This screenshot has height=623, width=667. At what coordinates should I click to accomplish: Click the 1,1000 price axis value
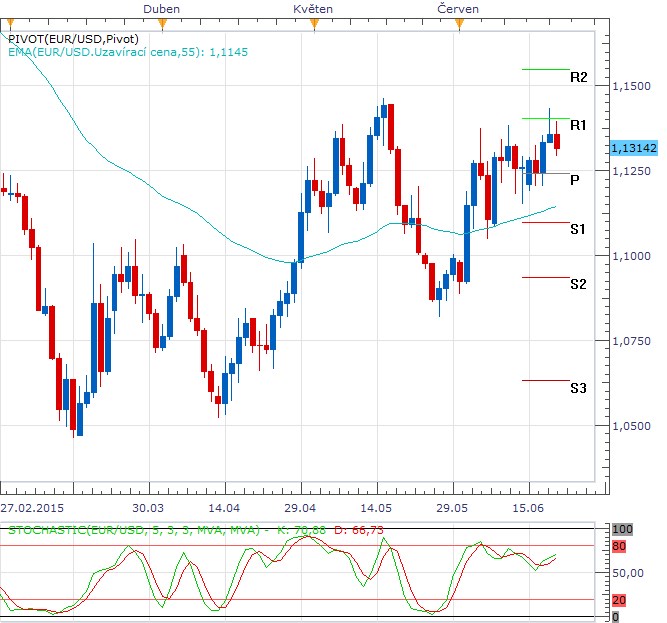(x=631, y=256)
